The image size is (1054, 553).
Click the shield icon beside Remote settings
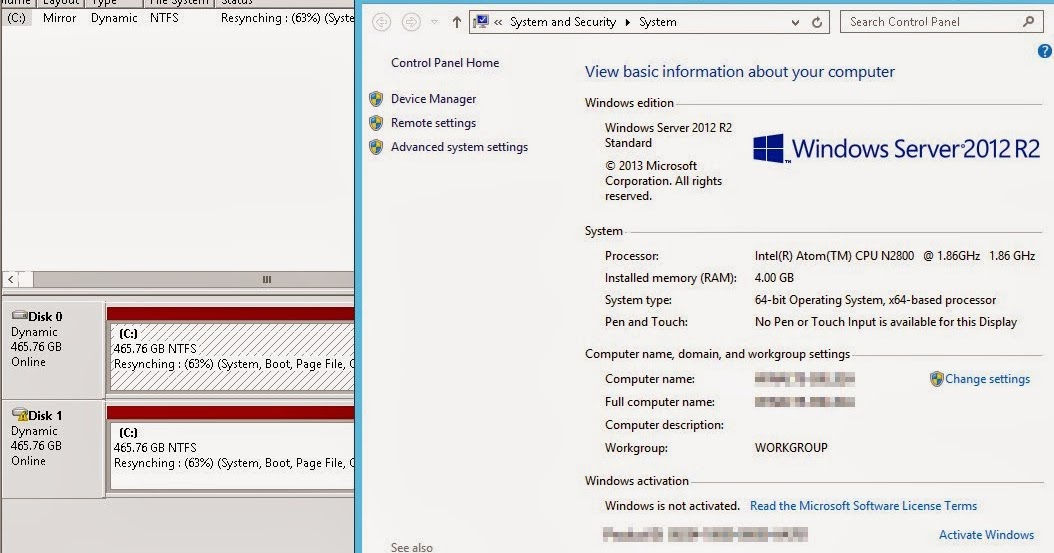pos(376,123)
